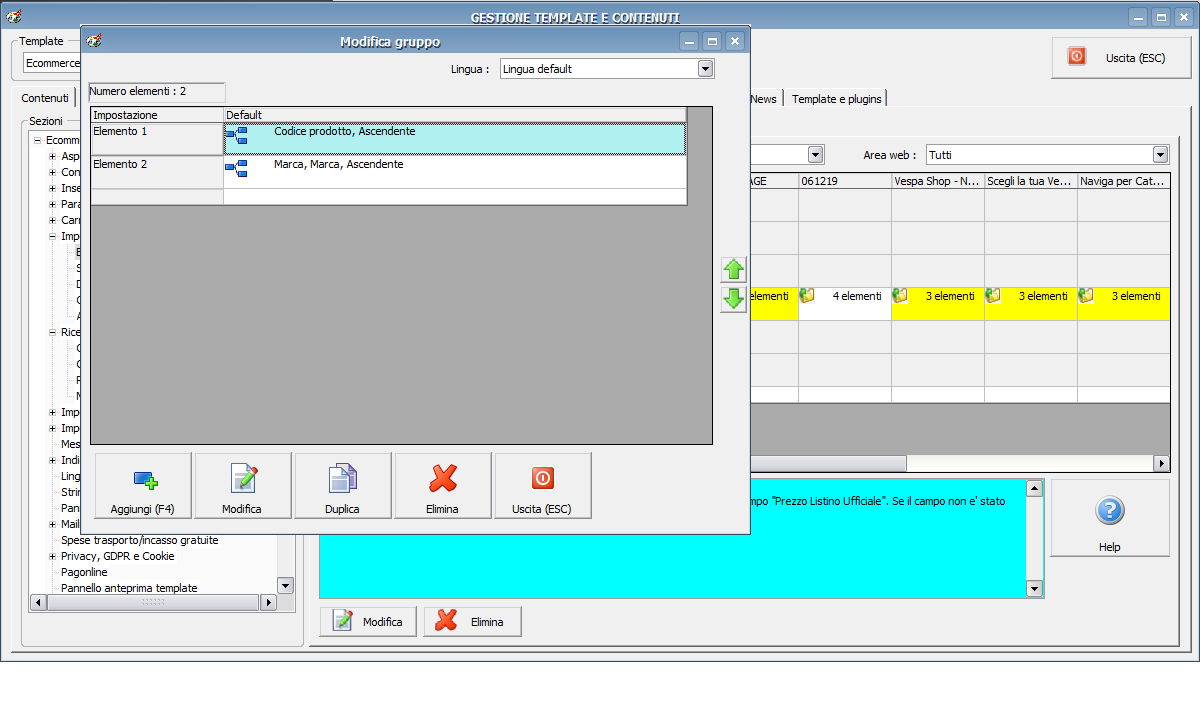Click the tree icon in Elemento 2 row
Screen dimensions: 1200x711
point(237,168)
